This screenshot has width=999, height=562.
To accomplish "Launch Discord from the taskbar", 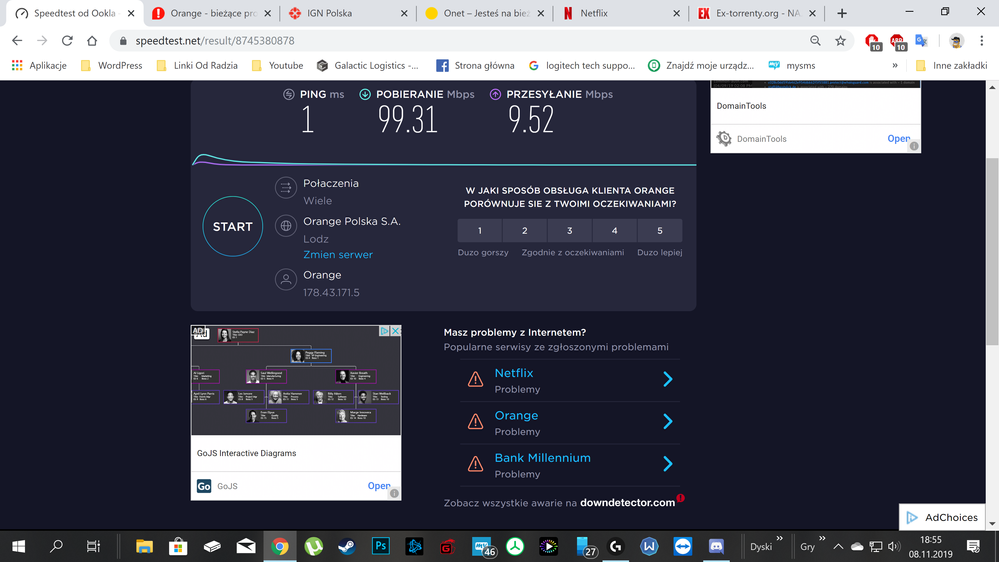I will (716, 546).
